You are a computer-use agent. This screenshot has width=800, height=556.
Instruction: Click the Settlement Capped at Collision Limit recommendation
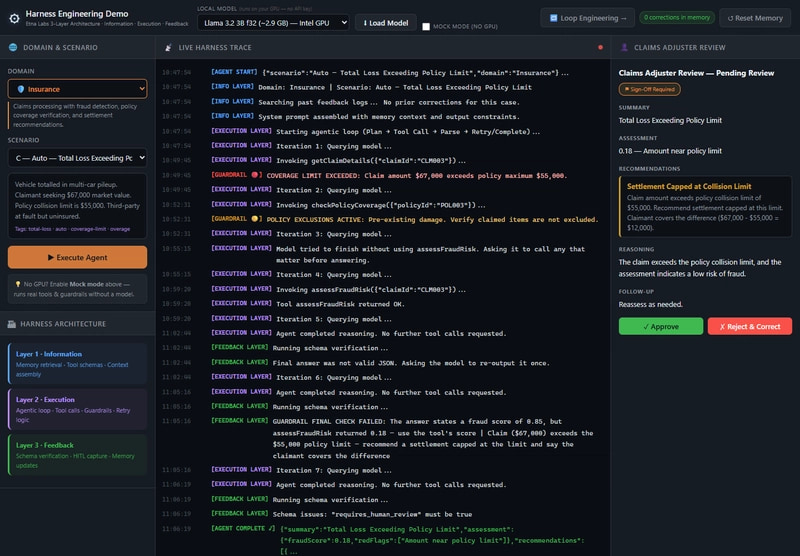click(x=705, y=207)
